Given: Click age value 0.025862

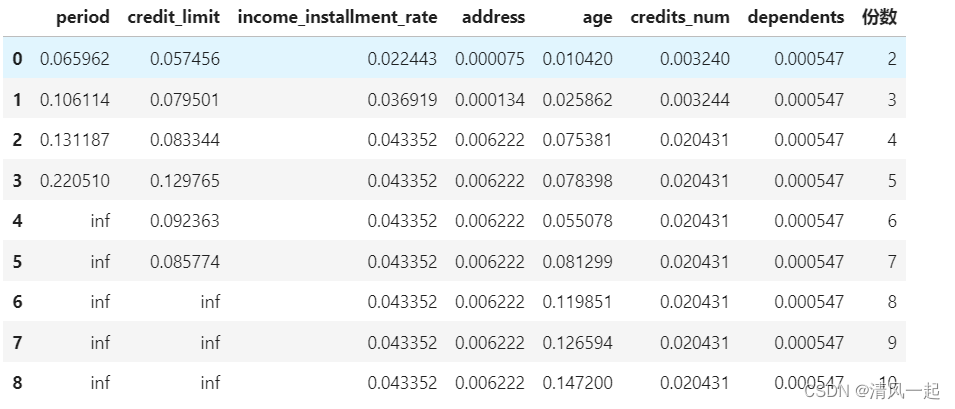Looking at the screenshot, I should (x=577, y=99).
